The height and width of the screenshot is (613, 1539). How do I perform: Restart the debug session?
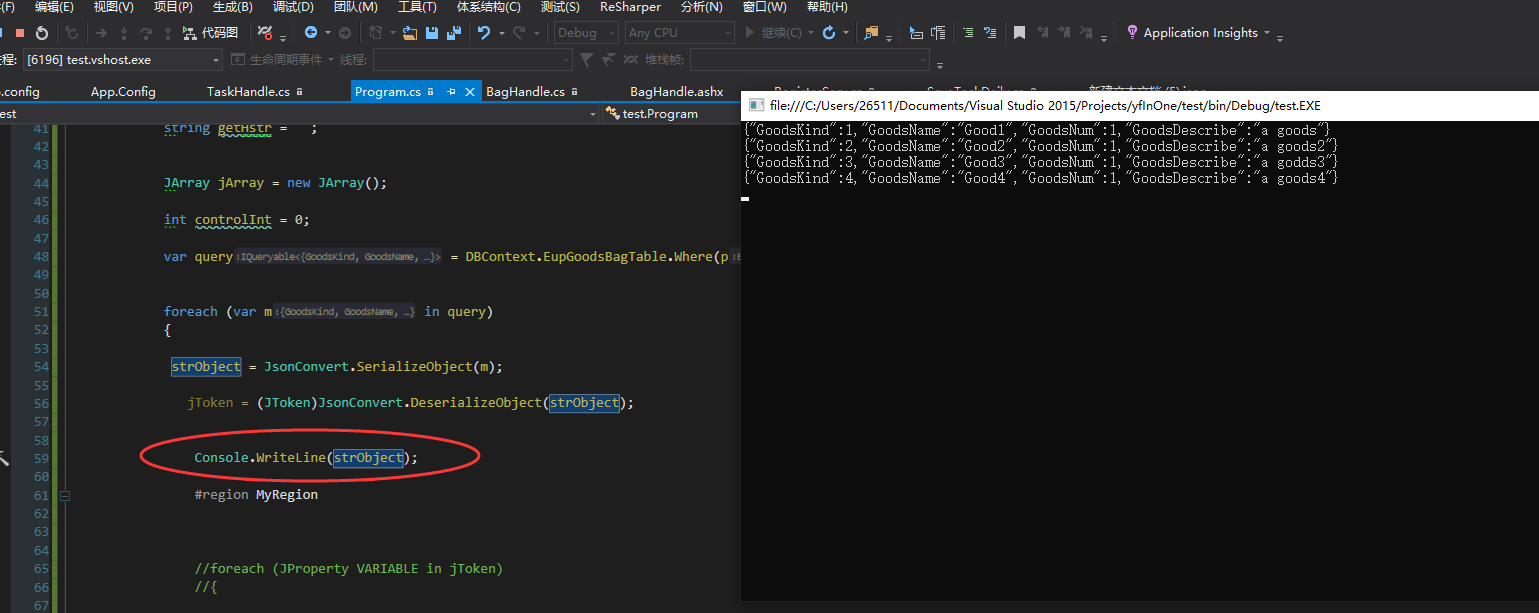[42, 33]
